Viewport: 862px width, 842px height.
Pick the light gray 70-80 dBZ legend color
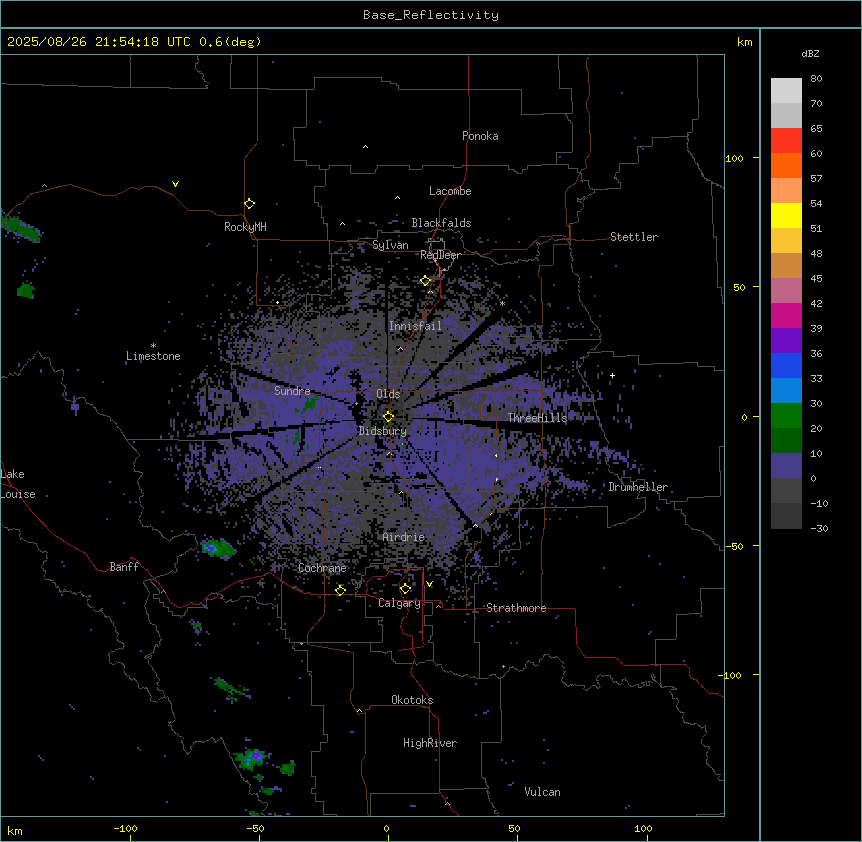click(x=786, y=91)
